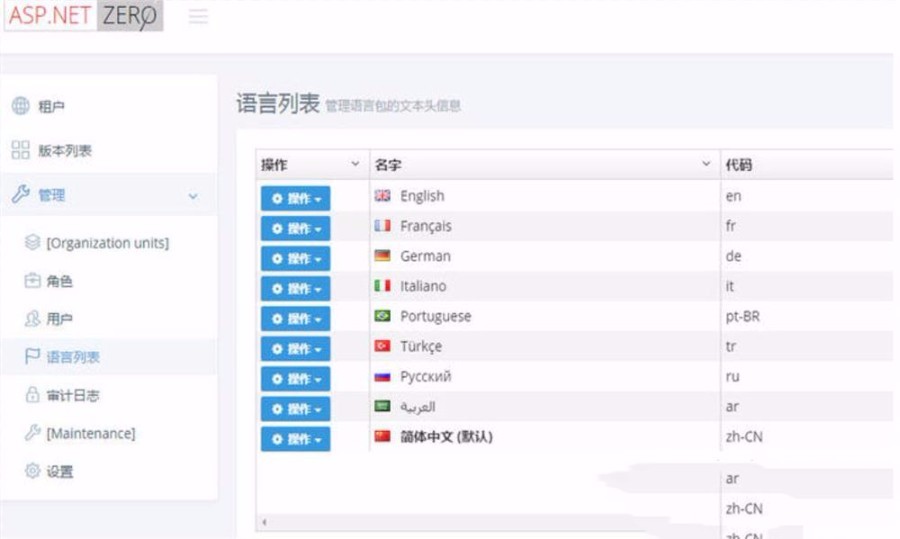Screen dimensions: 900x539
Task: Open 操作 dropdown for Русский row
Action: (x=296, y=379)
